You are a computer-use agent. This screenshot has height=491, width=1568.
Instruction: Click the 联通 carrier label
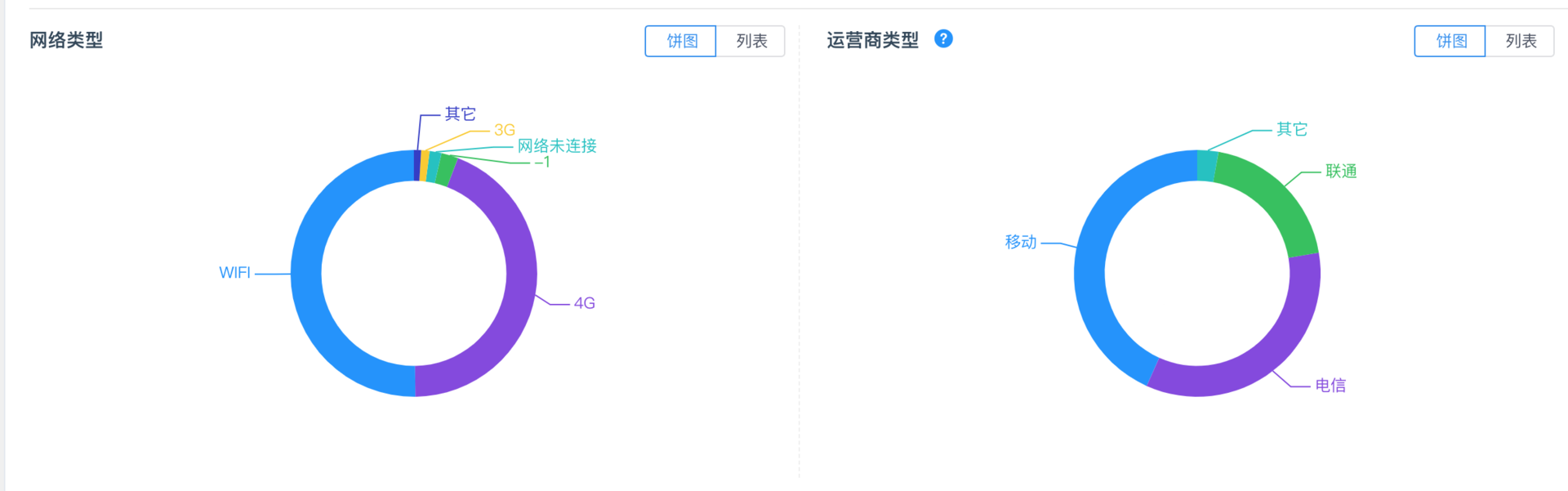pyautogui.click(x=1341, y=172)
